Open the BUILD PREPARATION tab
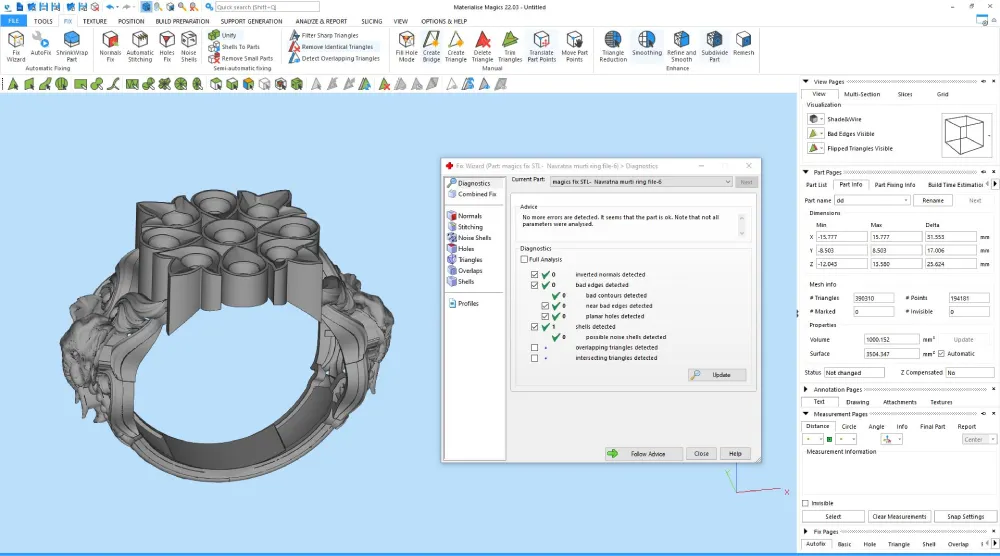This screenshot has height=556, width=1000. [x=182, y=21]
